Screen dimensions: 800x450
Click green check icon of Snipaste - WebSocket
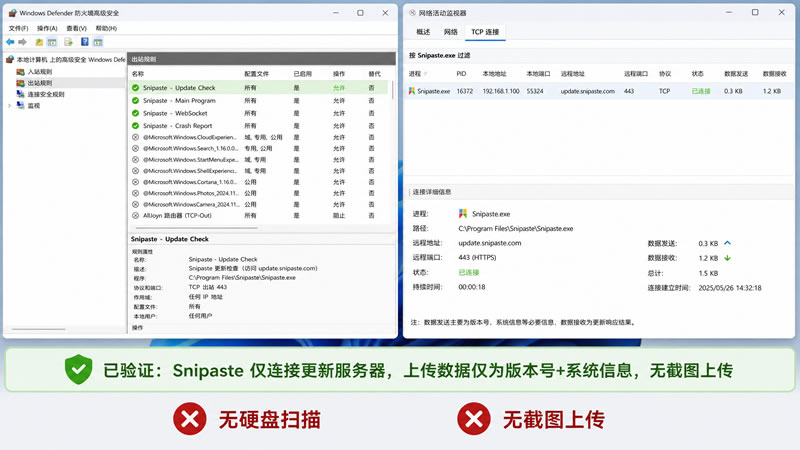click(x=135, y=113)
